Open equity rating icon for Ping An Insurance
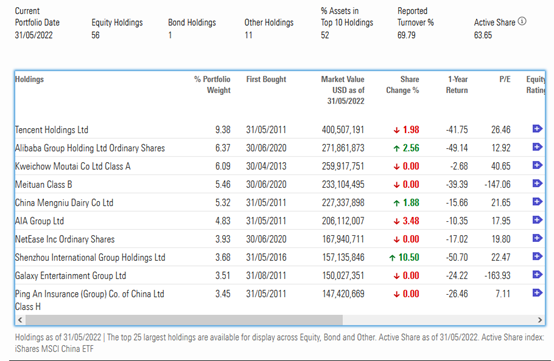 coord(537,293)
